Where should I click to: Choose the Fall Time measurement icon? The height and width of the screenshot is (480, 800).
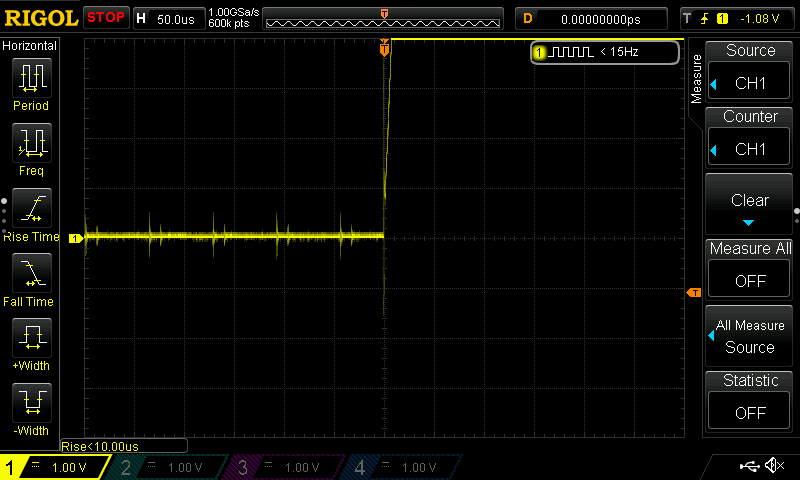[x=31, y=273]
